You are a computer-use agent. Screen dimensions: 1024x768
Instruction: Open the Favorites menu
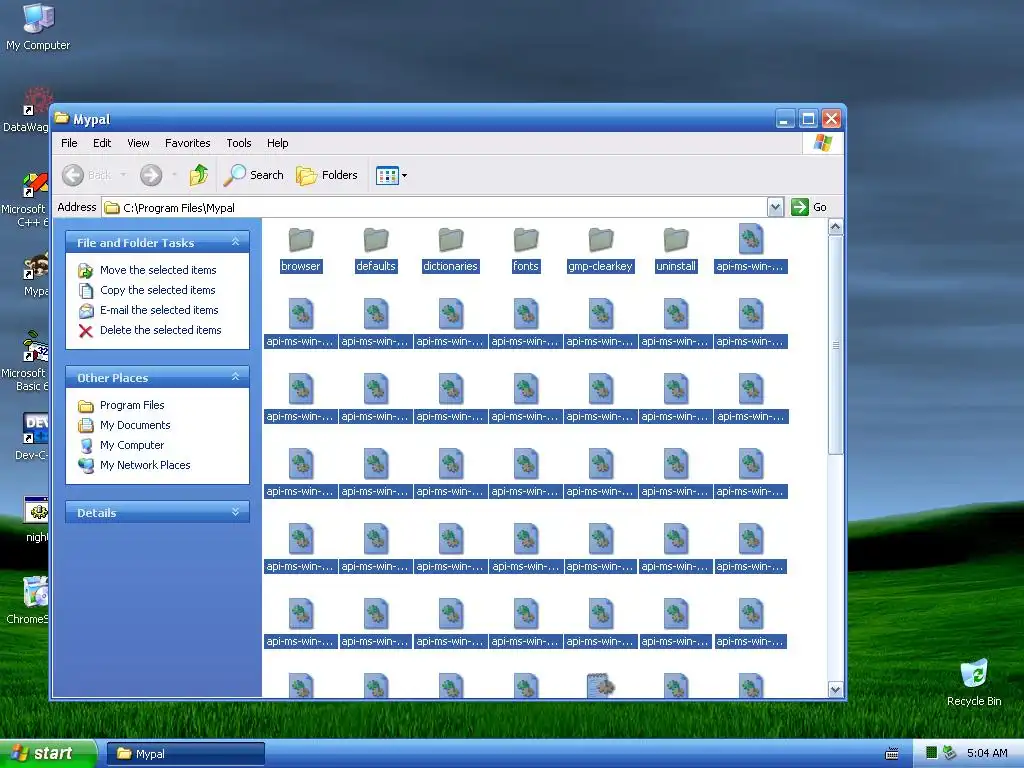click(187, 143)
